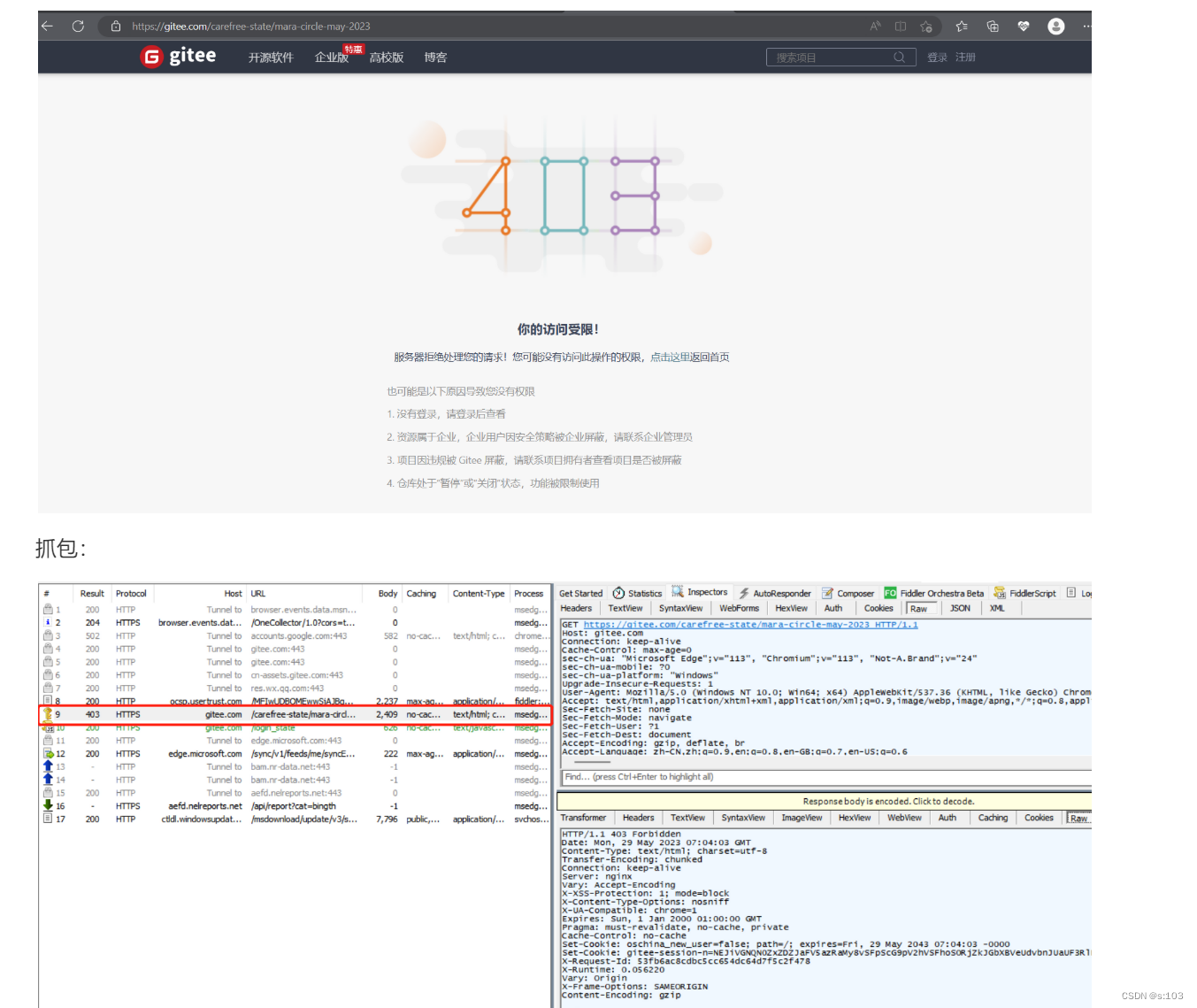
Task: Click the browser profile avatar icon
Action: click(x=1056, y=27)
